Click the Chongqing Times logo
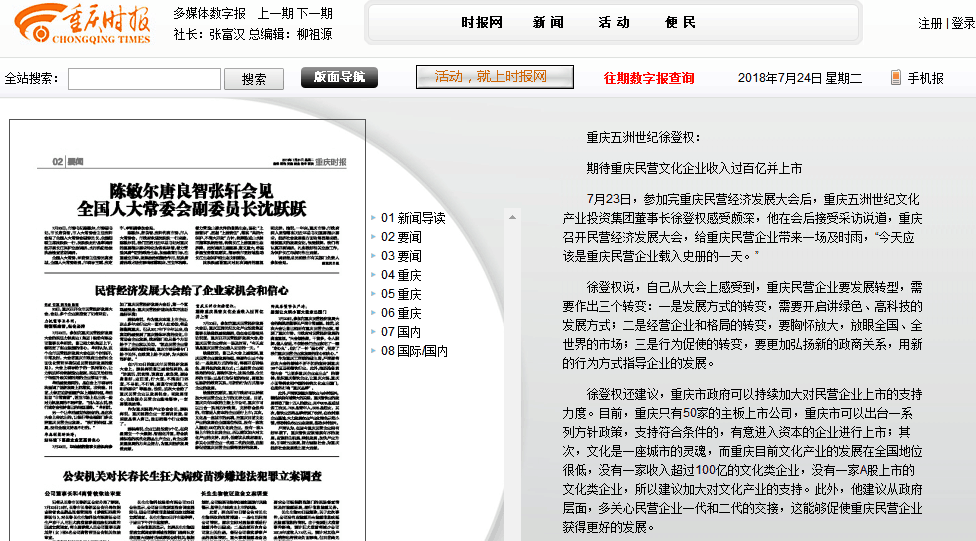This screenshot has width=976, height=541. 83,23
